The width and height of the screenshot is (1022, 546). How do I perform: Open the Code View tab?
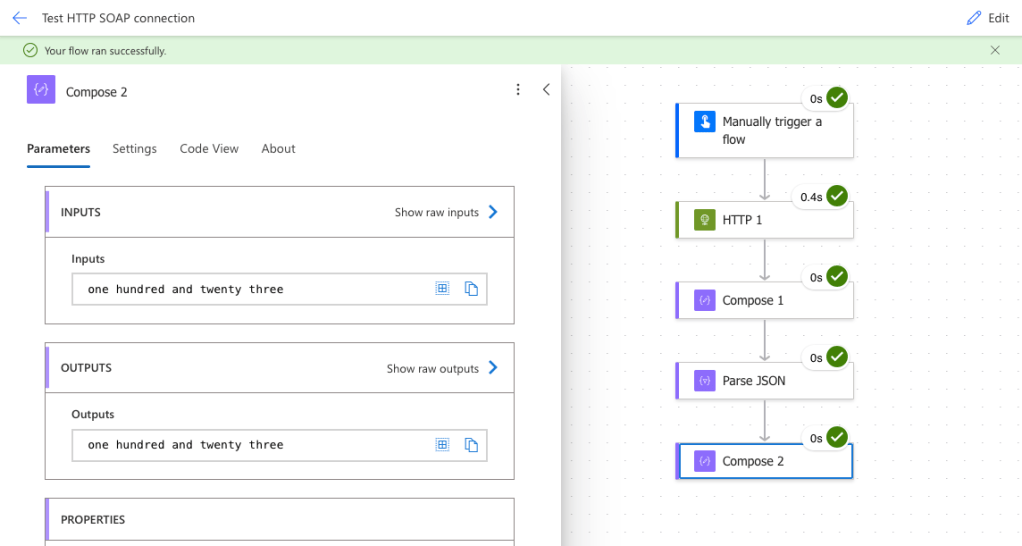pos(209,149)
